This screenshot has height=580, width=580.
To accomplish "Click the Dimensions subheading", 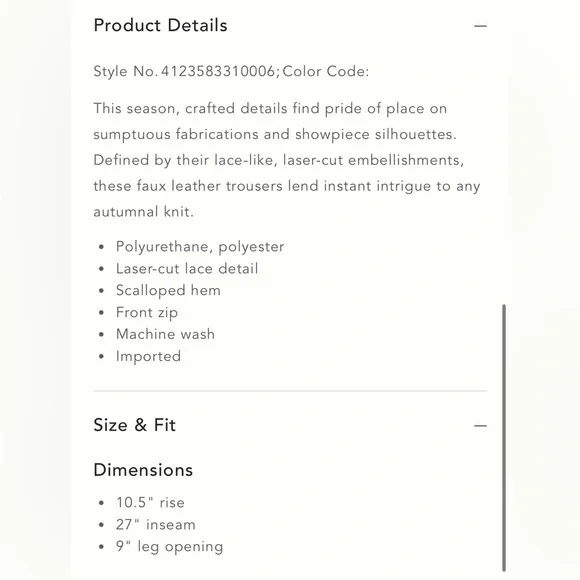I will [143, 470].
